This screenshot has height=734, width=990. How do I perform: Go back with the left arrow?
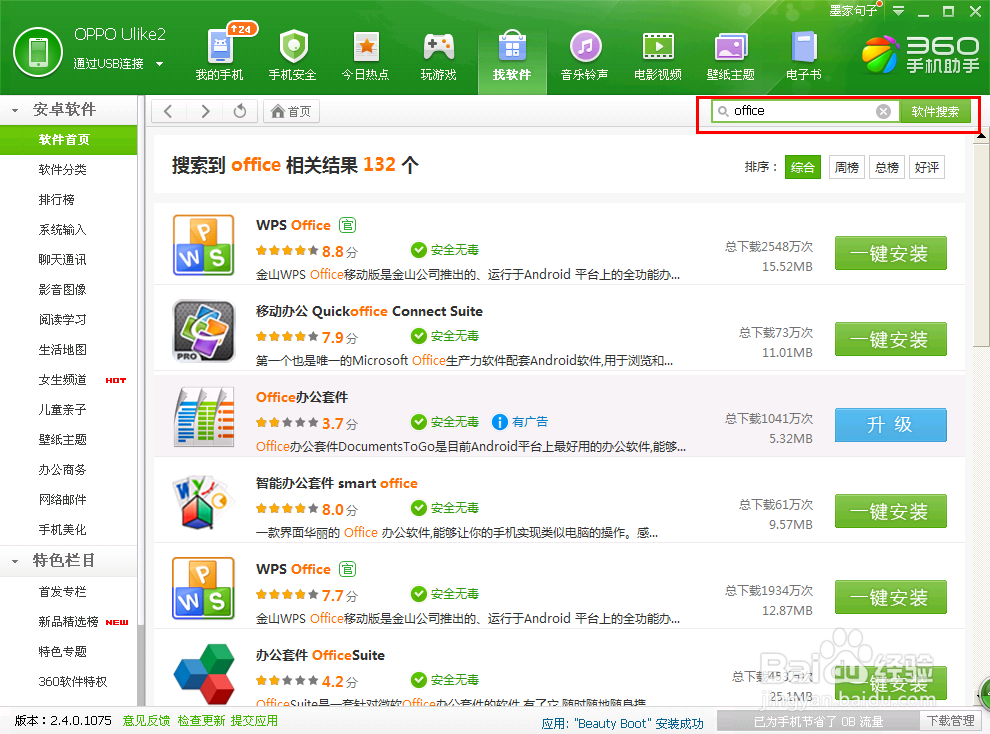coord(168,112)
